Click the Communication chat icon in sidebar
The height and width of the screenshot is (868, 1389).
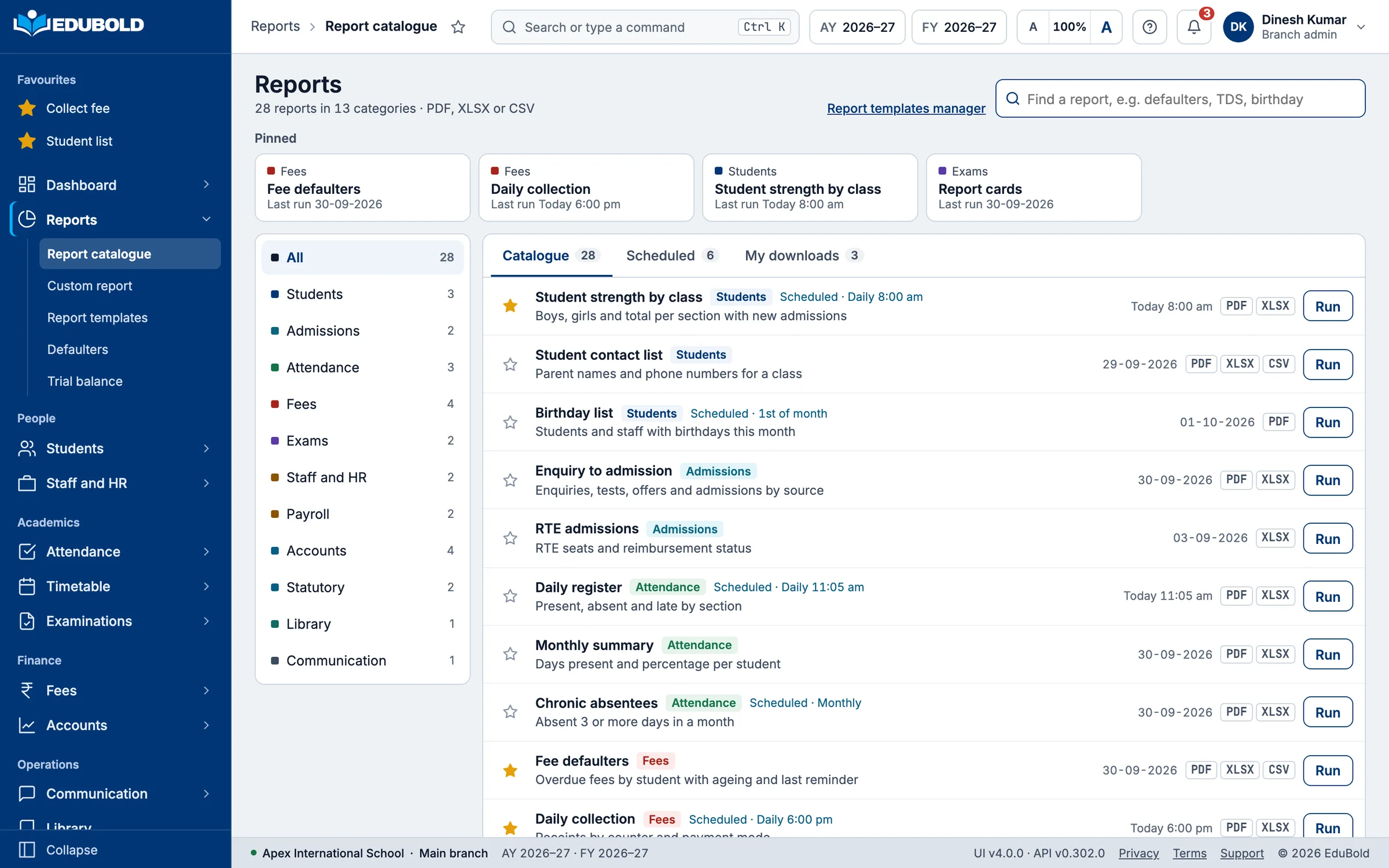pos(27,793)
